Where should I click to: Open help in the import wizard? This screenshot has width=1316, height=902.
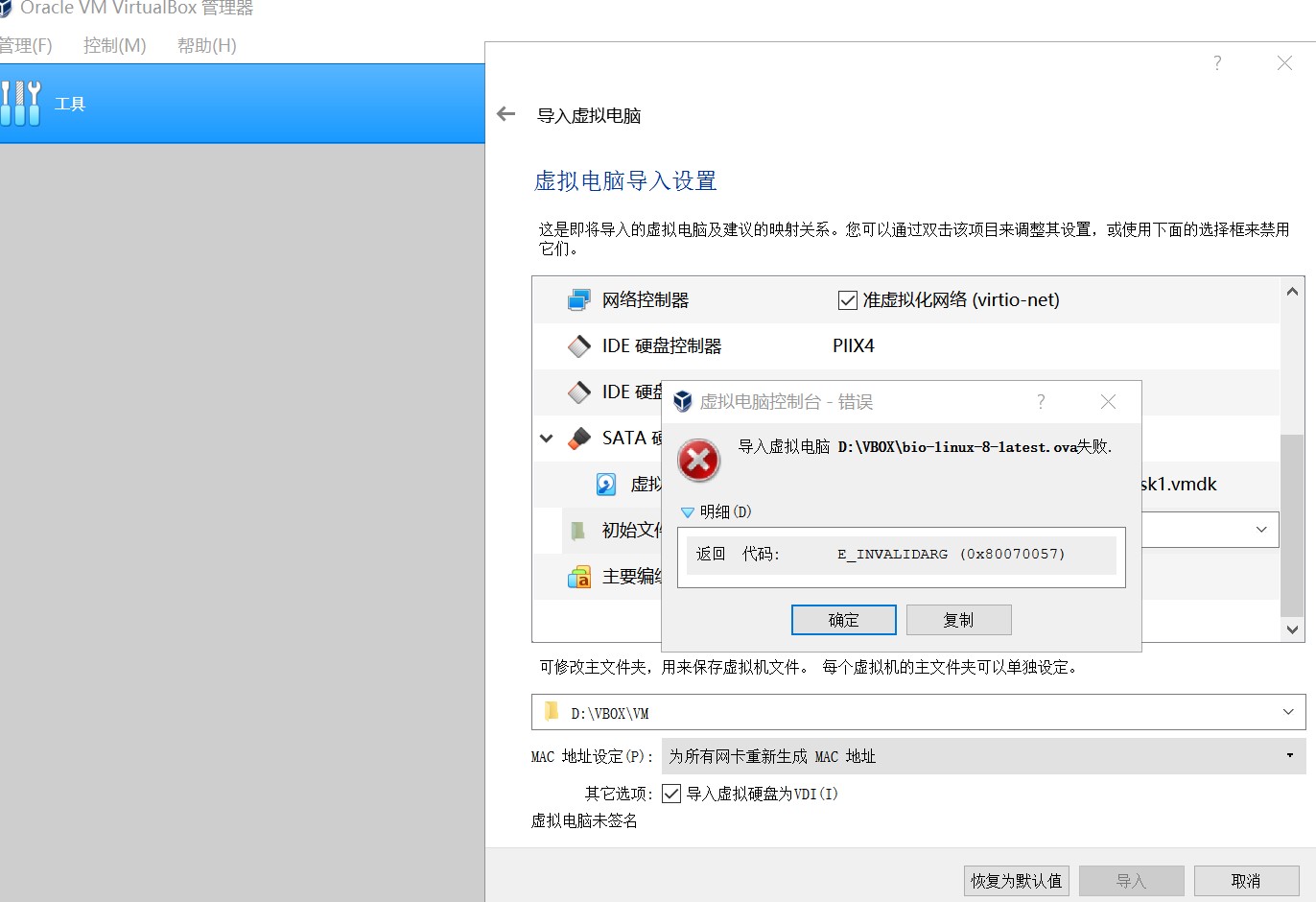click(x=1217, y=63)
